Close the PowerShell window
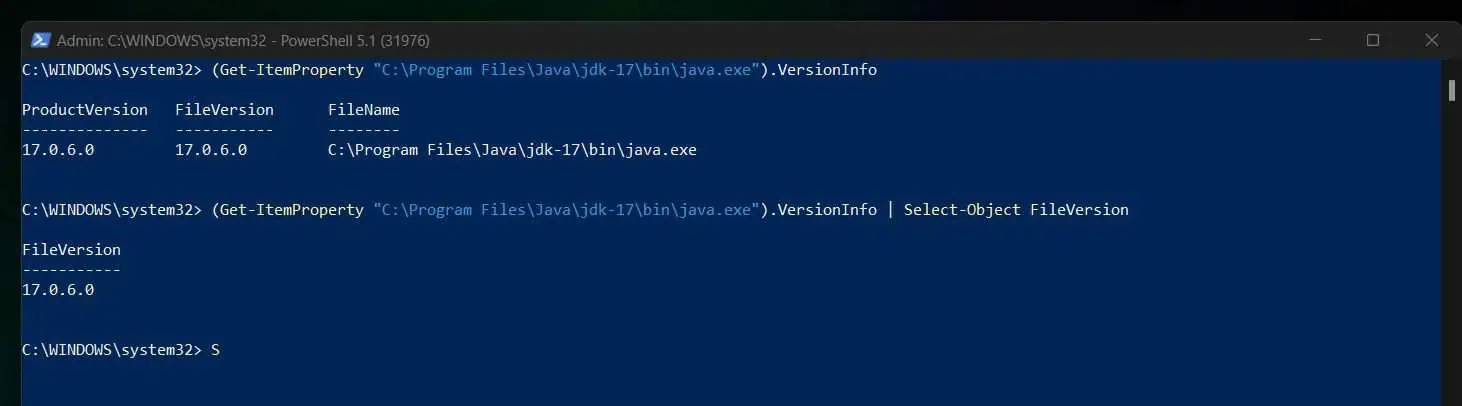The image size is (1462, 406). [x=1433, y=40]
